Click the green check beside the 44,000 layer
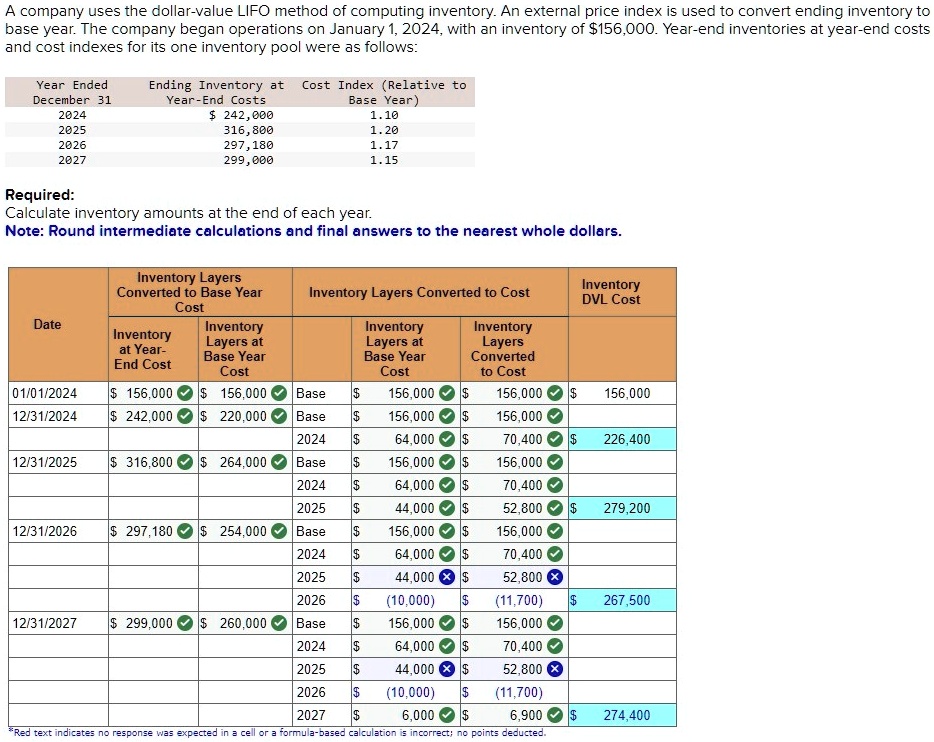Screen dimensions: 934x742 click(x=447, y=508)
